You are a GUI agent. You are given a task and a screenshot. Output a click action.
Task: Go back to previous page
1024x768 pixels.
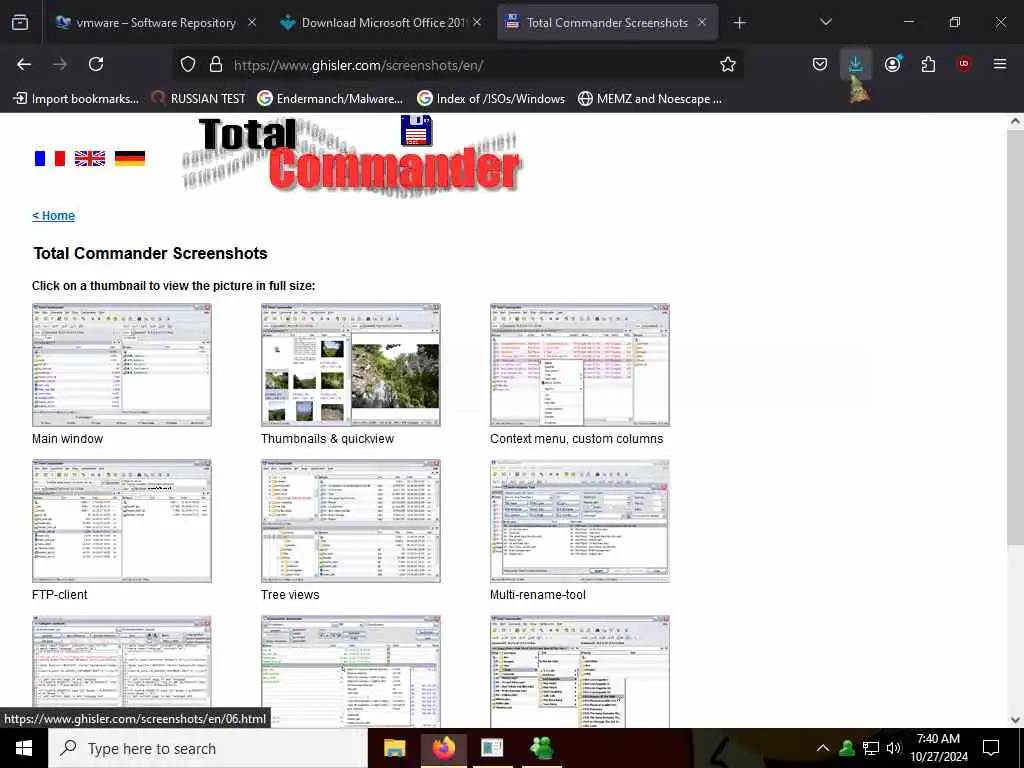tap(24, 64)
